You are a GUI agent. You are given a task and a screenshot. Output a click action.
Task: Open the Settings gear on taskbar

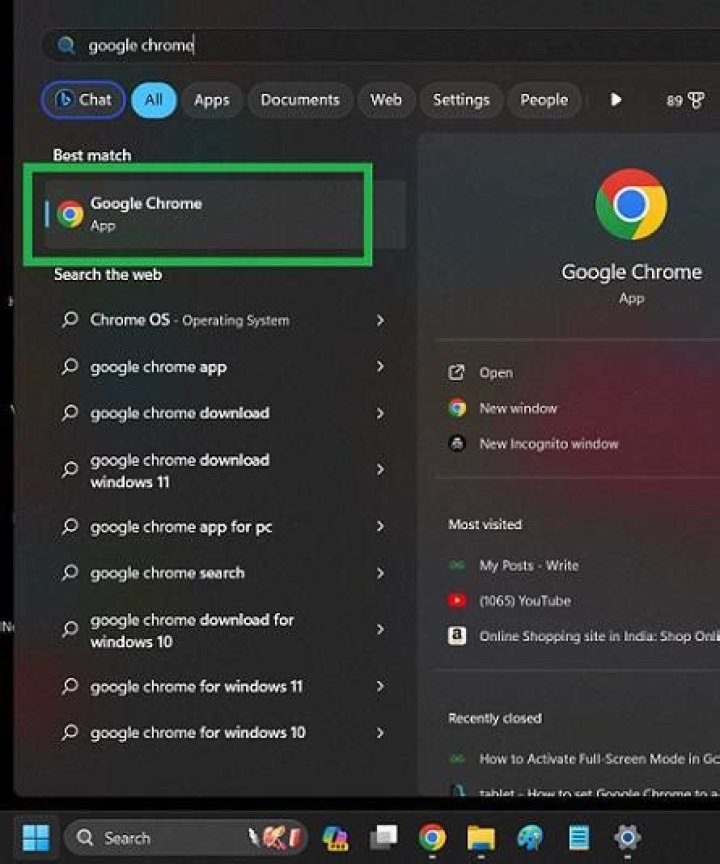627,838
